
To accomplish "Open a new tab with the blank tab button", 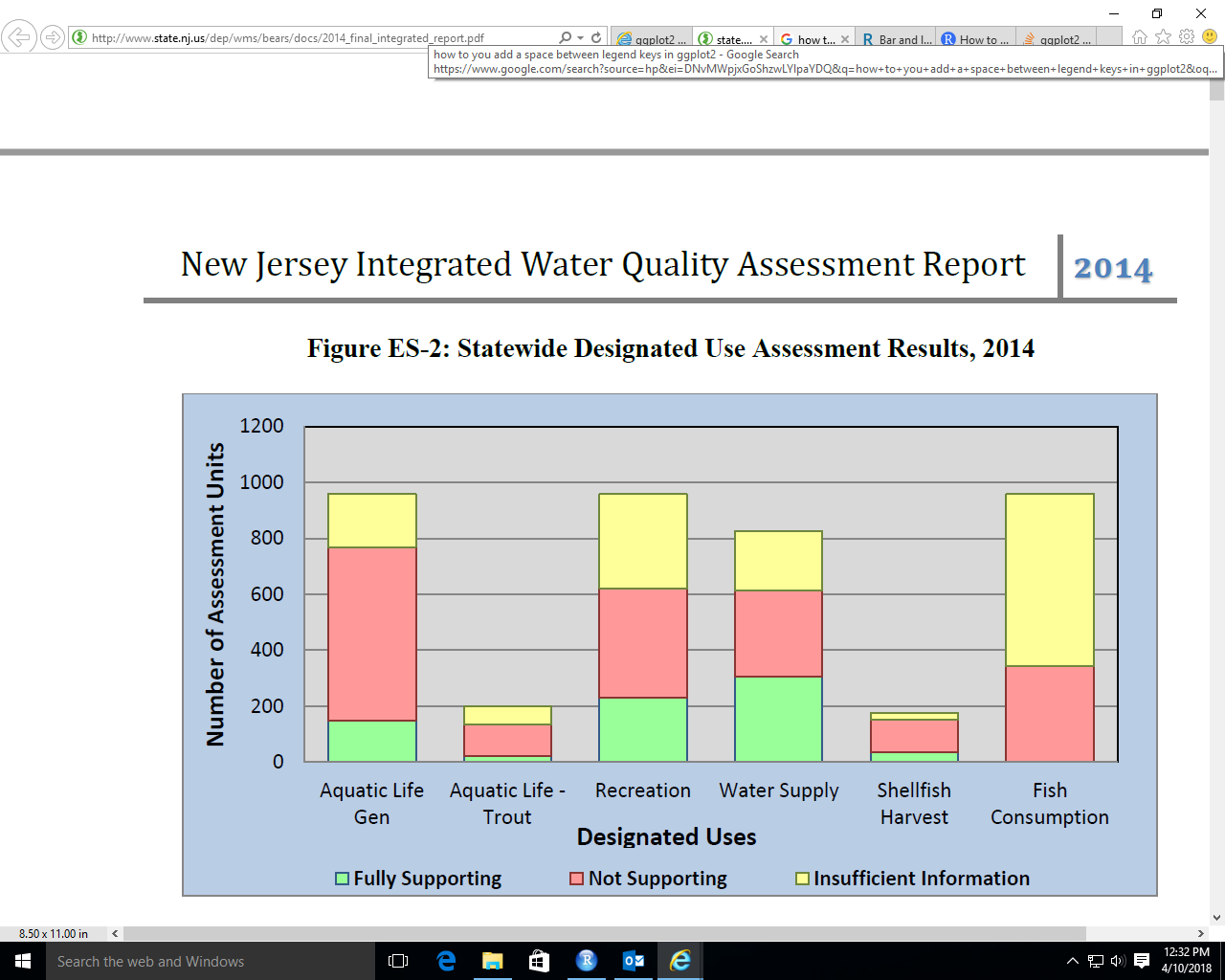I will click(x=1108, y=37).
